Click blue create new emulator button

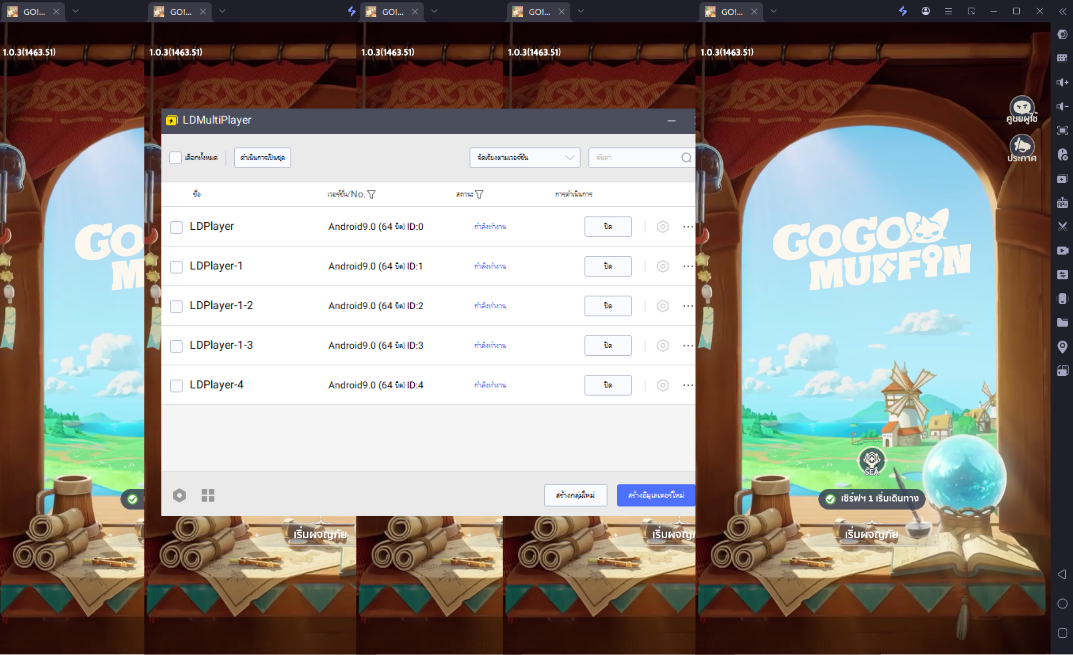click(656, 495)
